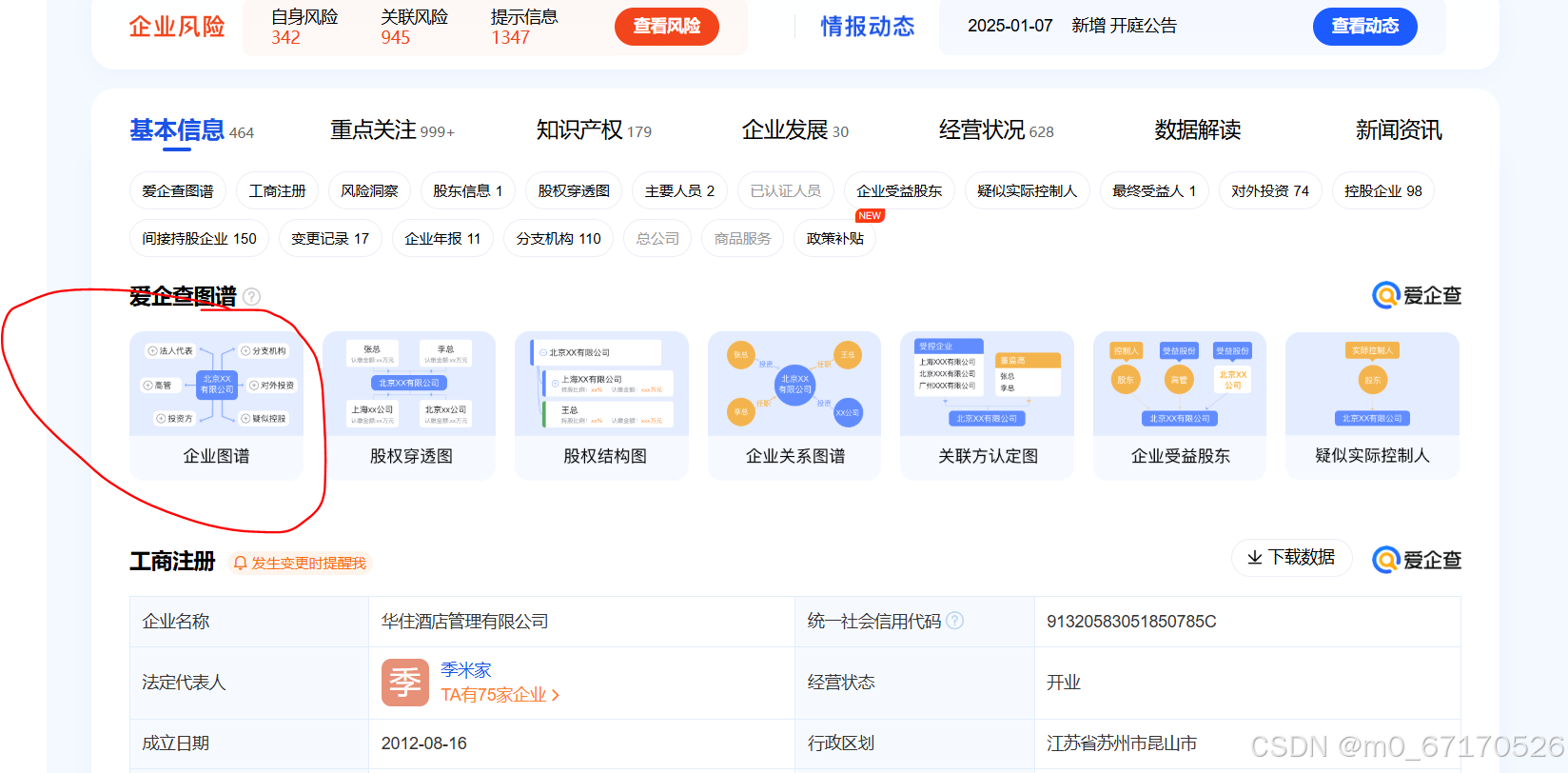This screenshot has height=773, width=1568.
Task: Switch to the 数据解读 tab
Action: point(1197,130)
